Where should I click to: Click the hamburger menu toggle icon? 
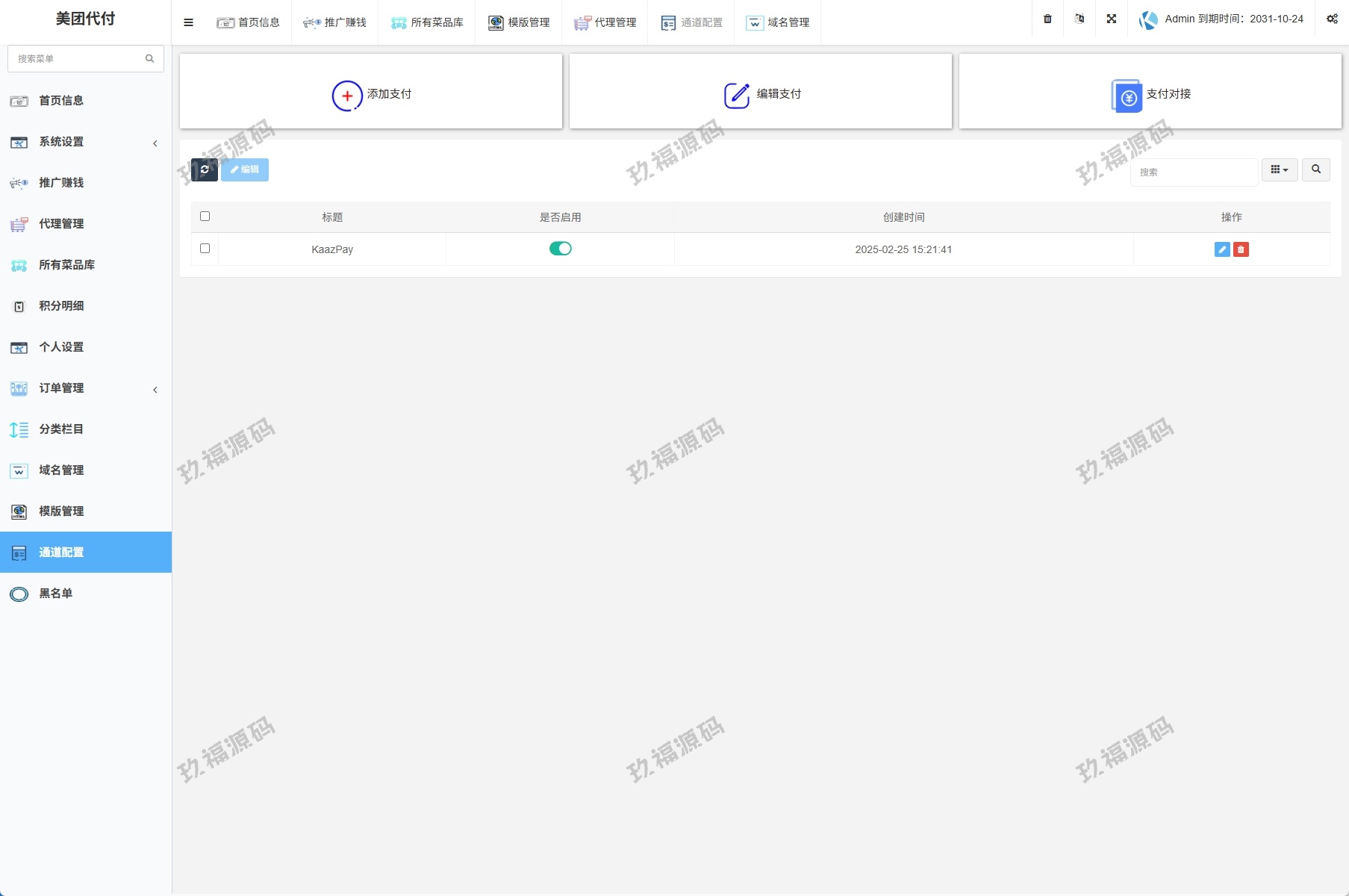tap(188, 22)
